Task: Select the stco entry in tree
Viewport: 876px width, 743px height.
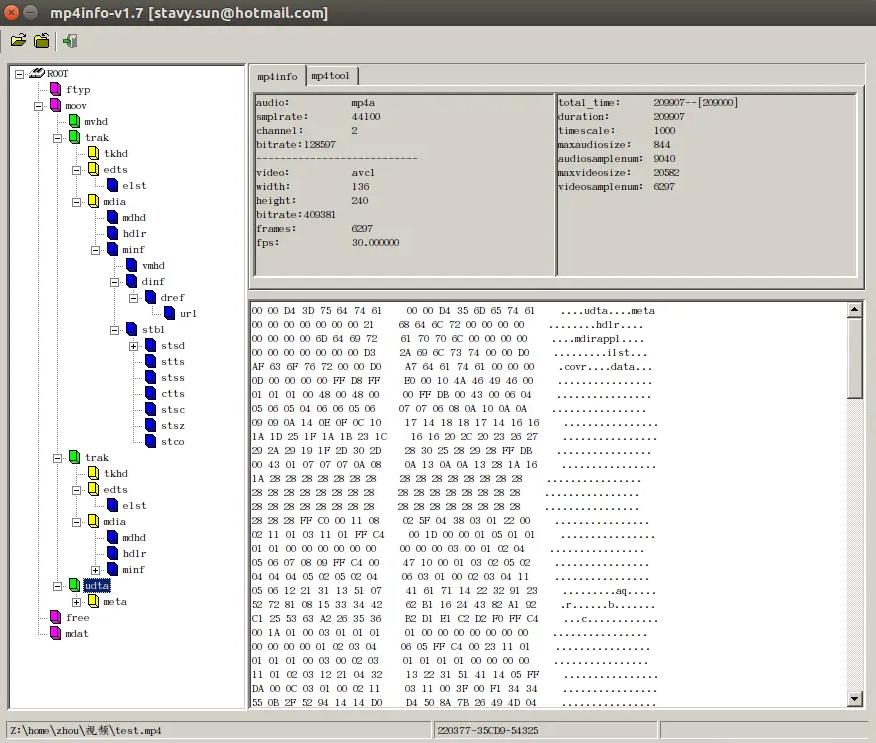Action: [x=172, y=442]
